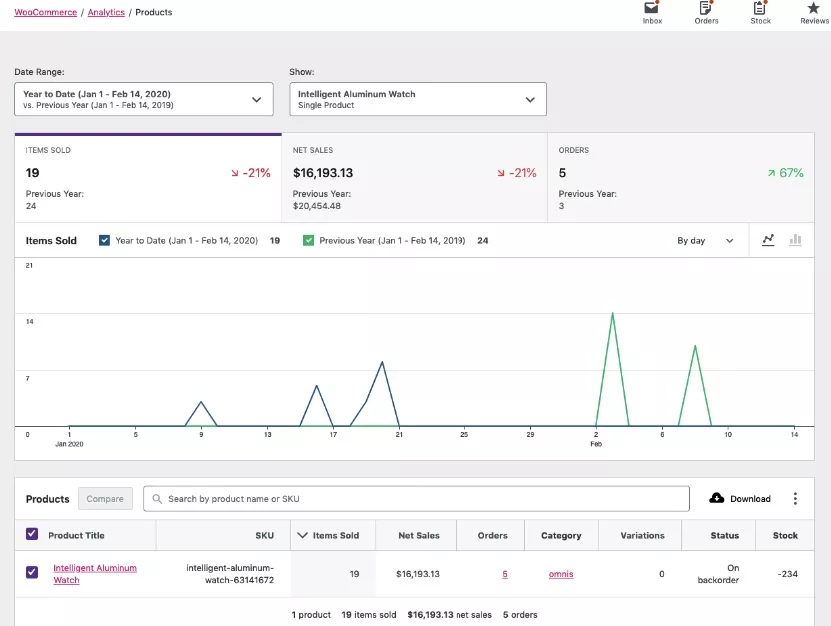Open the Inbox panel
The image size is (831, 626).
(651, 13)
